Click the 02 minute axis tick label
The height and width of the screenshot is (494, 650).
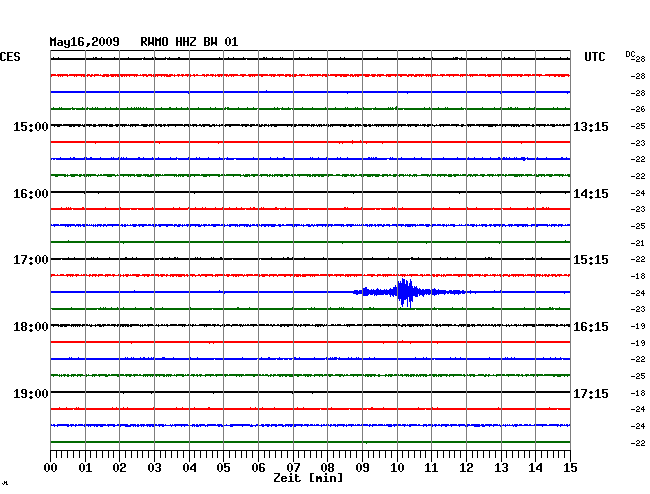pos(119,468)
